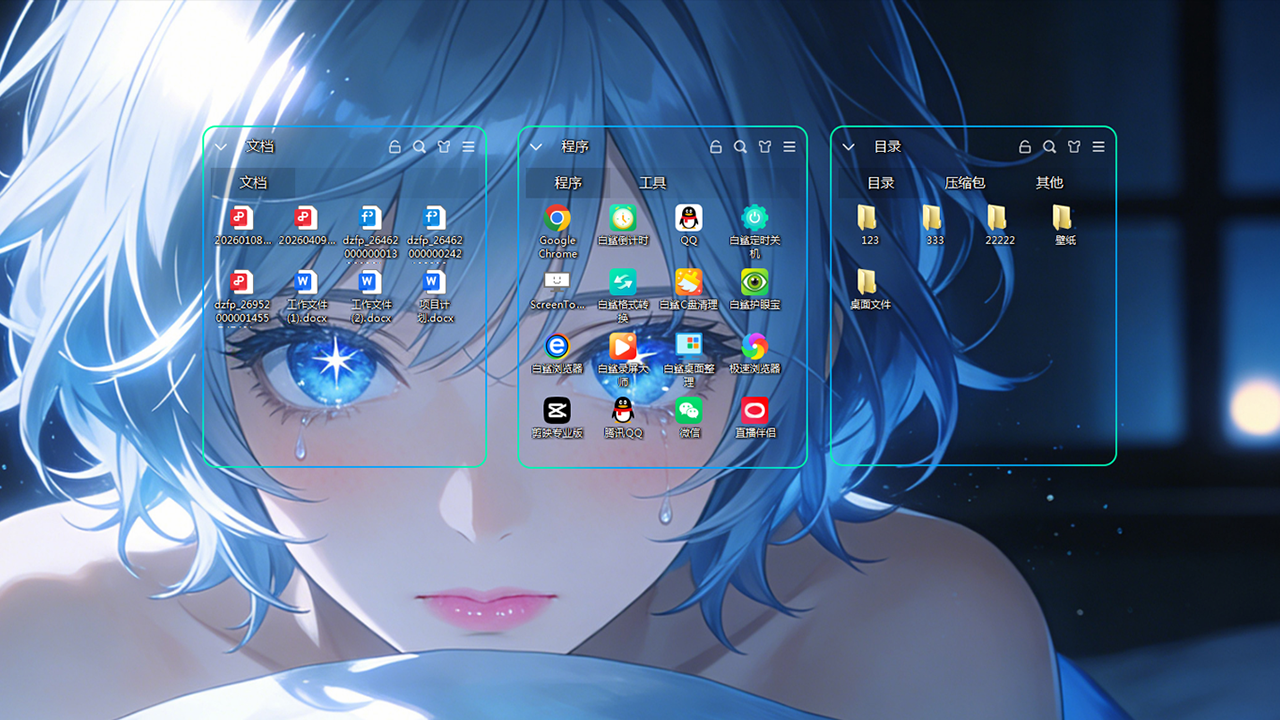Select the dzfp_26462 file ending in 242
1280x720 pixels.
[x=434, y=218]
